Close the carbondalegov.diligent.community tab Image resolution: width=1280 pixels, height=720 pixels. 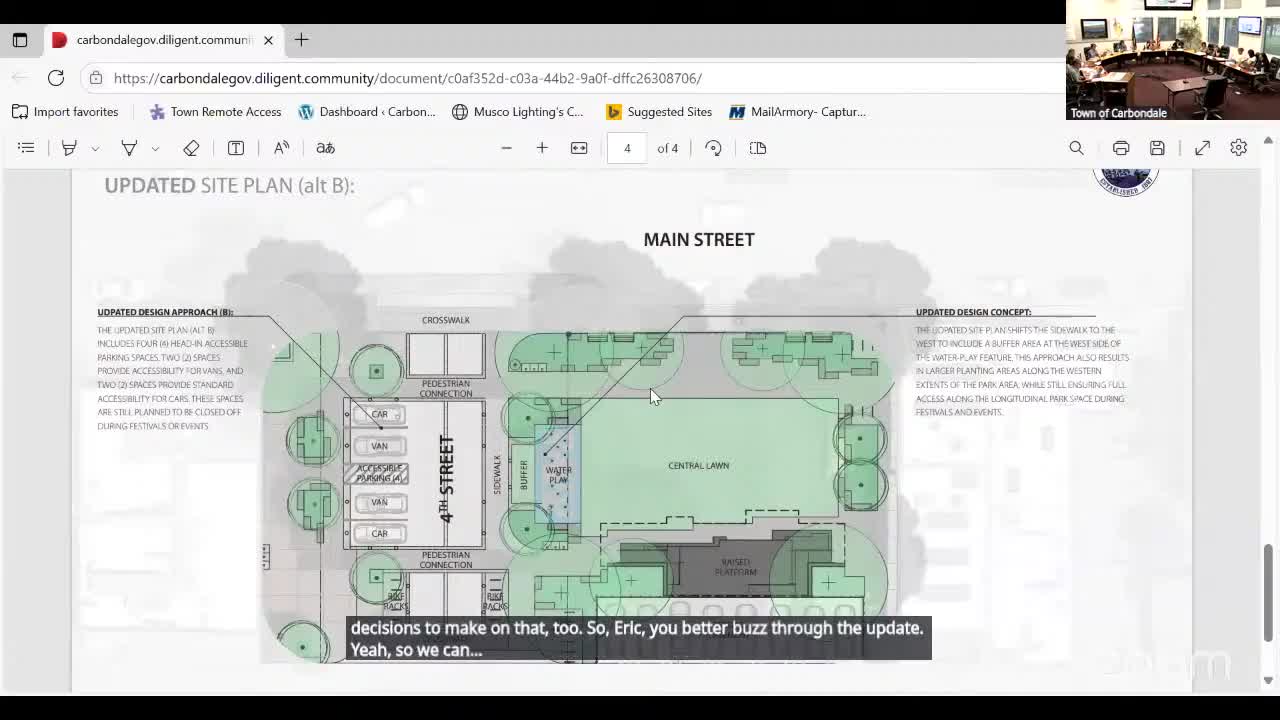point(268,40)
